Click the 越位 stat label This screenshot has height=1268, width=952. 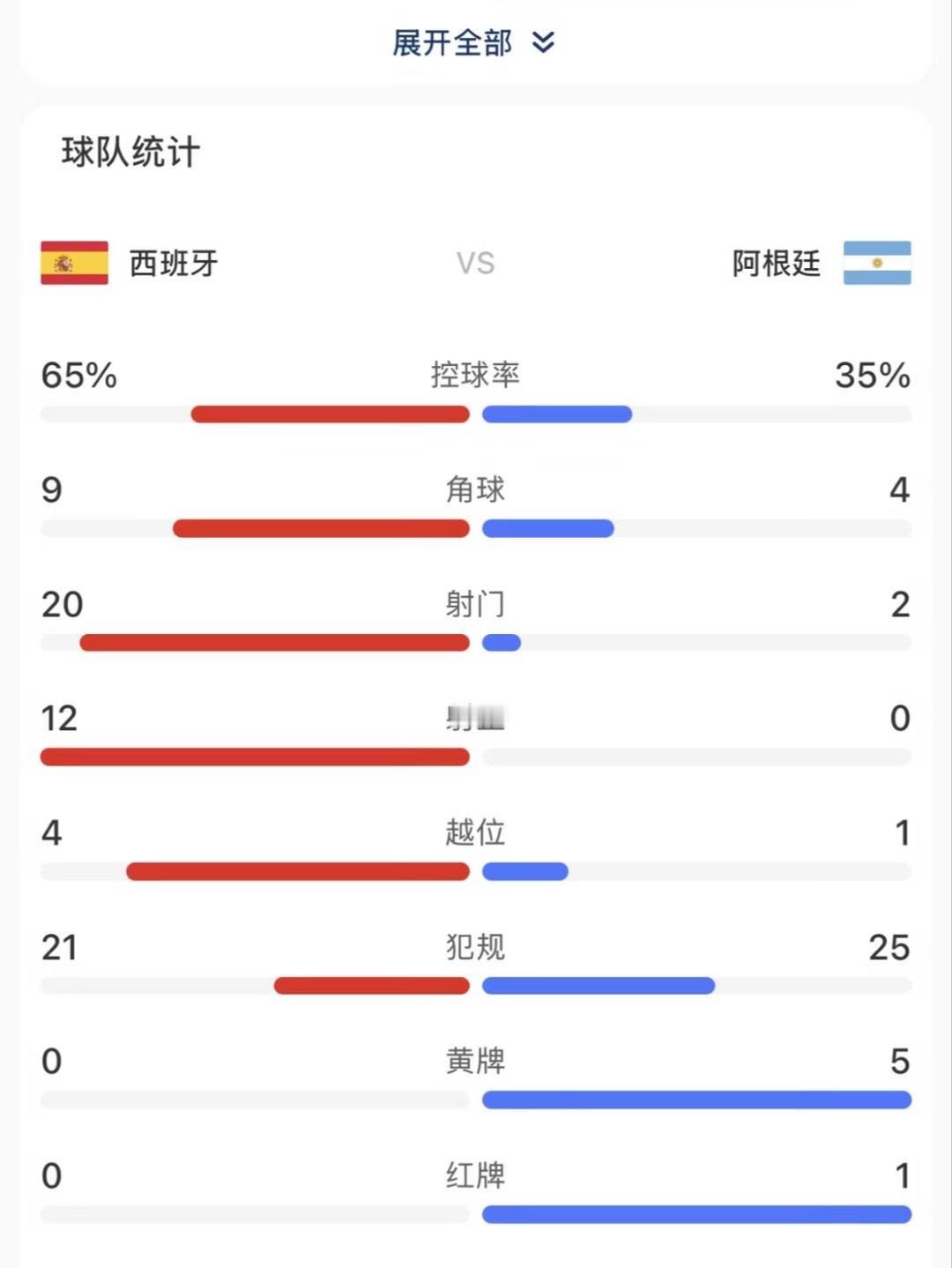pyautogui.click(x=476, y=832)
